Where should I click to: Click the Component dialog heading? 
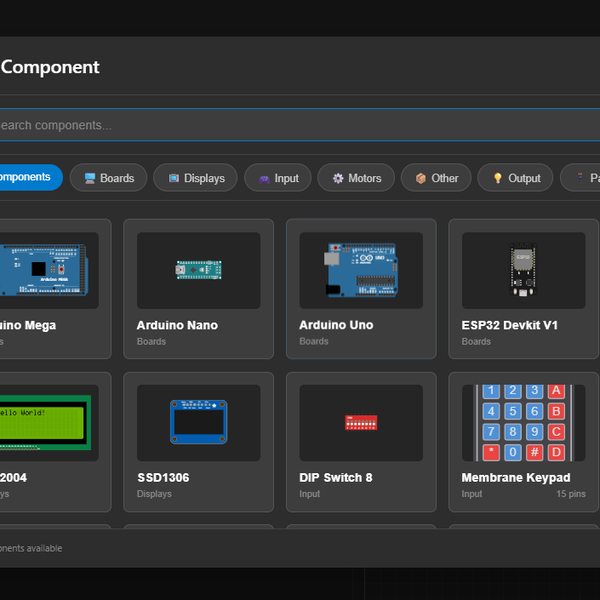(50, 67)
